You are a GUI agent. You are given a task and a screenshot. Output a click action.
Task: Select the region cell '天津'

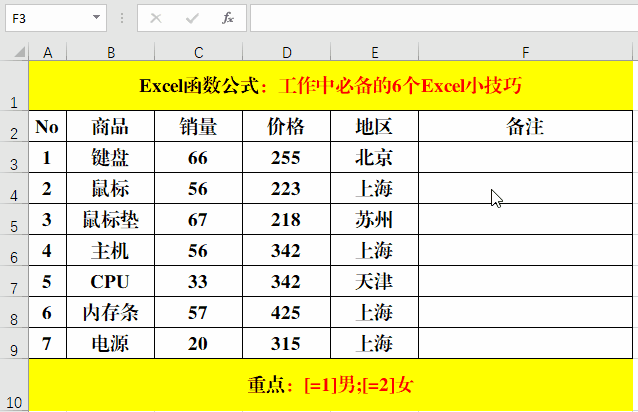click(x=375, y=281)
